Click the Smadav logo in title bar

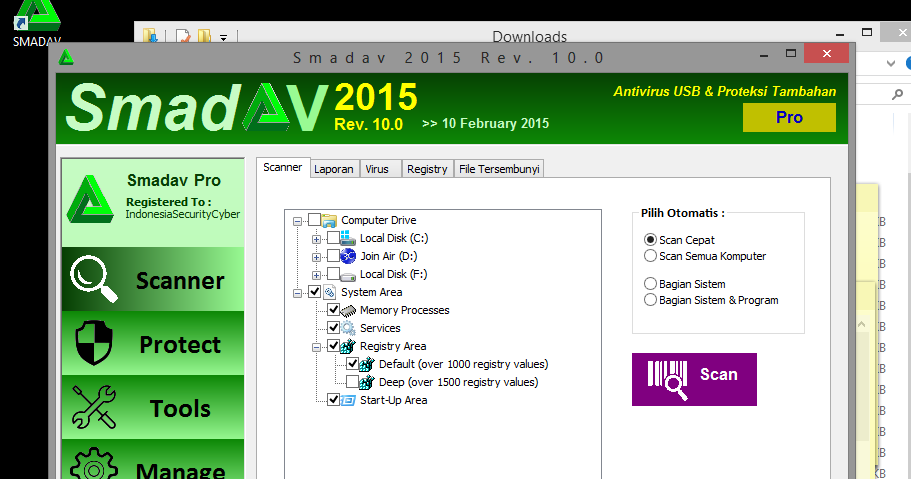click(x=66, y=57)
